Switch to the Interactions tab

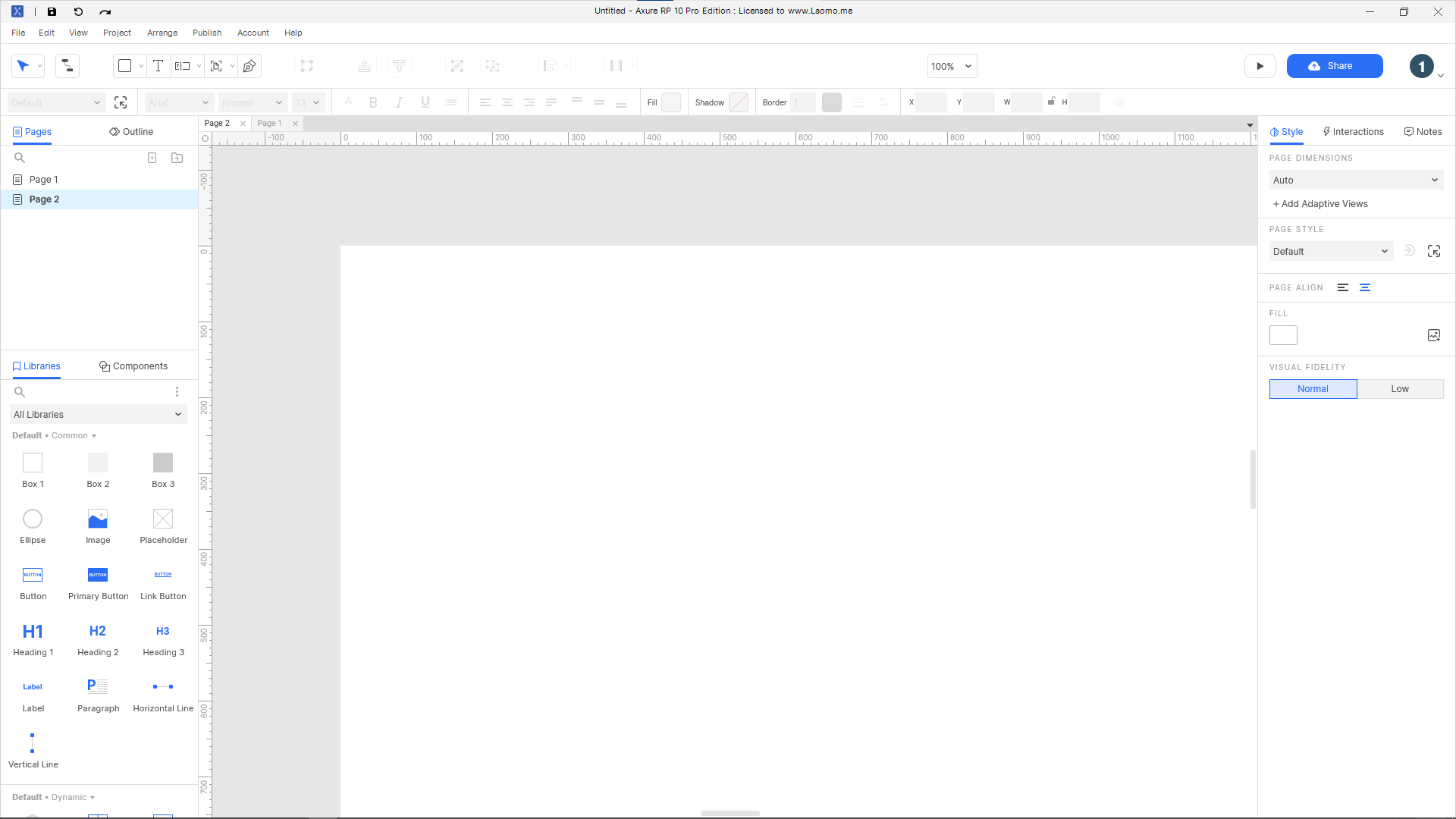tap(1353, 132)
